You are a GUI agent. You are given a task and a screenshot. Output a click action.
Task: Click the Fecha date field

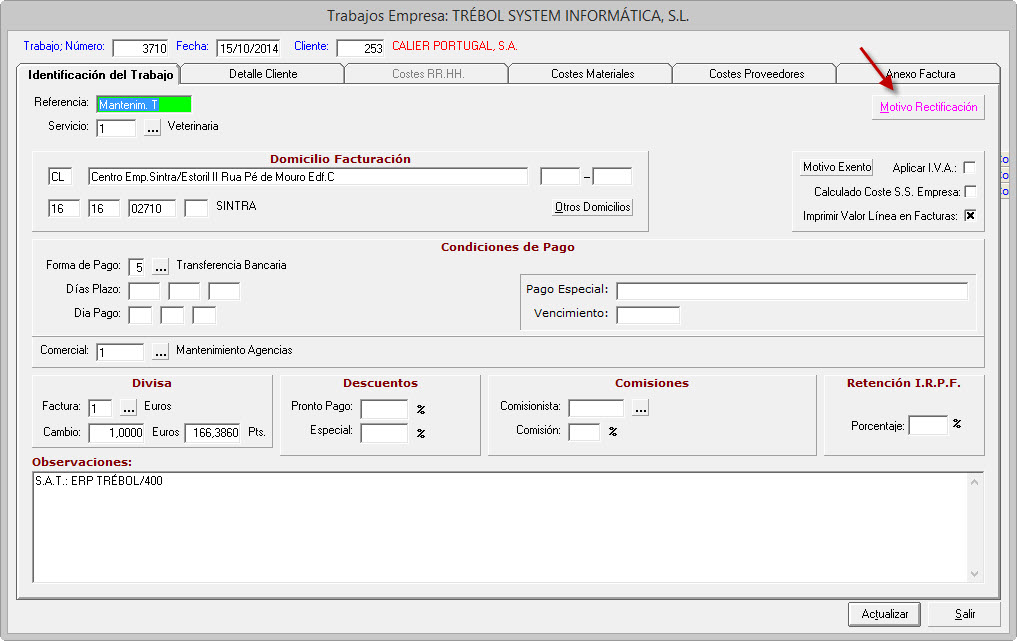click(248, 48)
